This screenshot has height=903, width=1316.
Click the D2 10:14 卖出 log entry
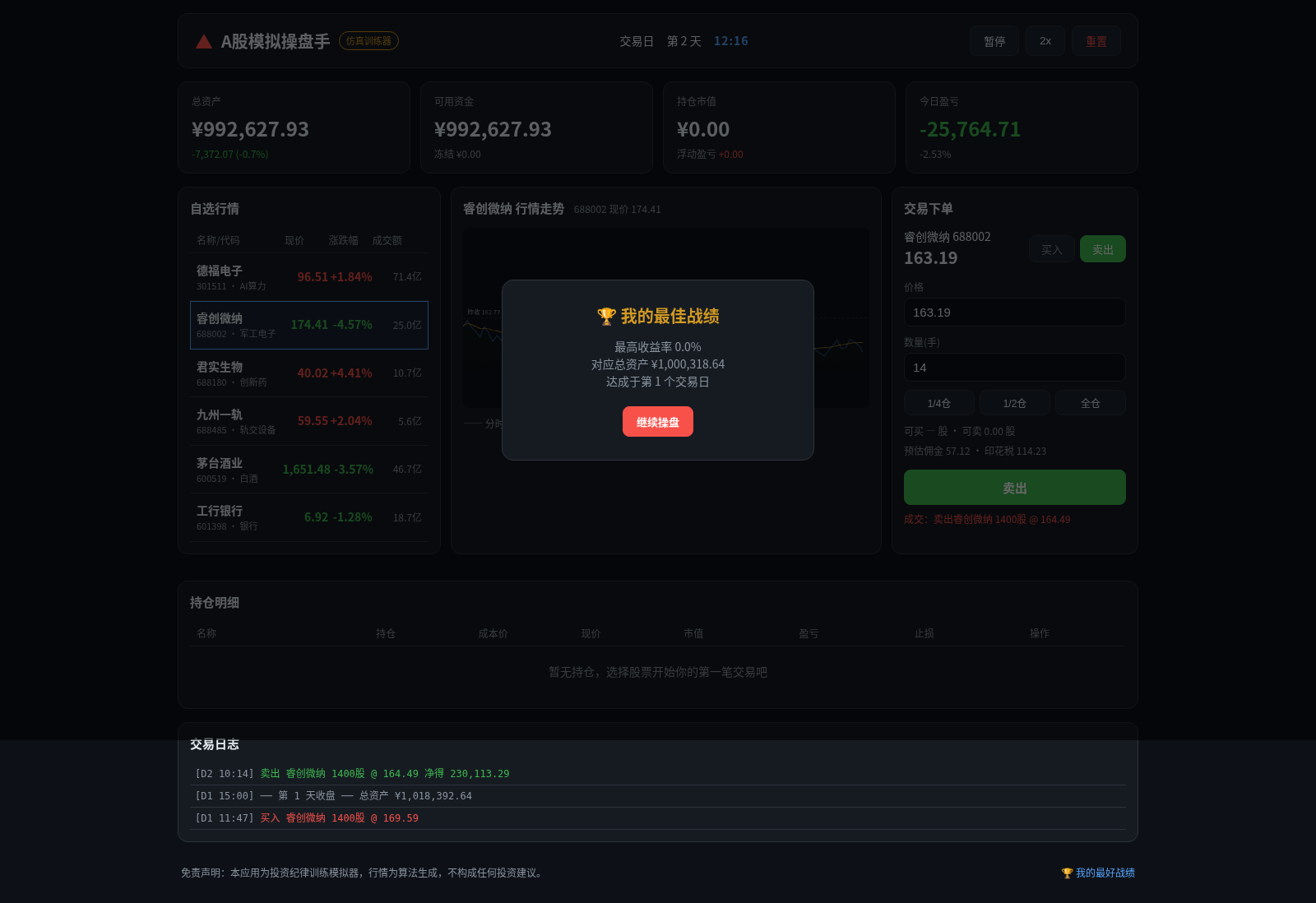click(x=658, y=774)
